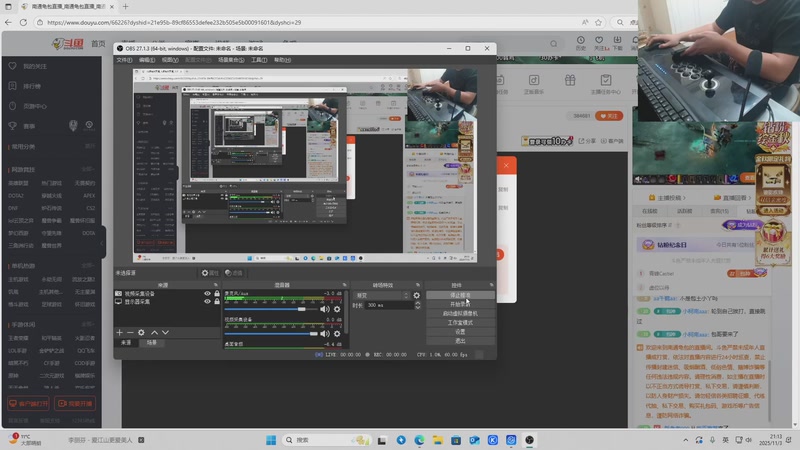
Task: Select the 视频采集设备 source row
Action: [167, 293]
